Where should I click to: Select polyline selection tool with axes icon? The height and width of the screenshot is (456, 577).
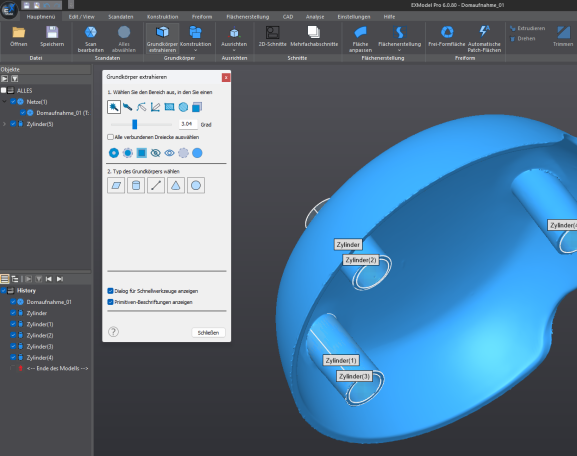[x=155, y=107]
